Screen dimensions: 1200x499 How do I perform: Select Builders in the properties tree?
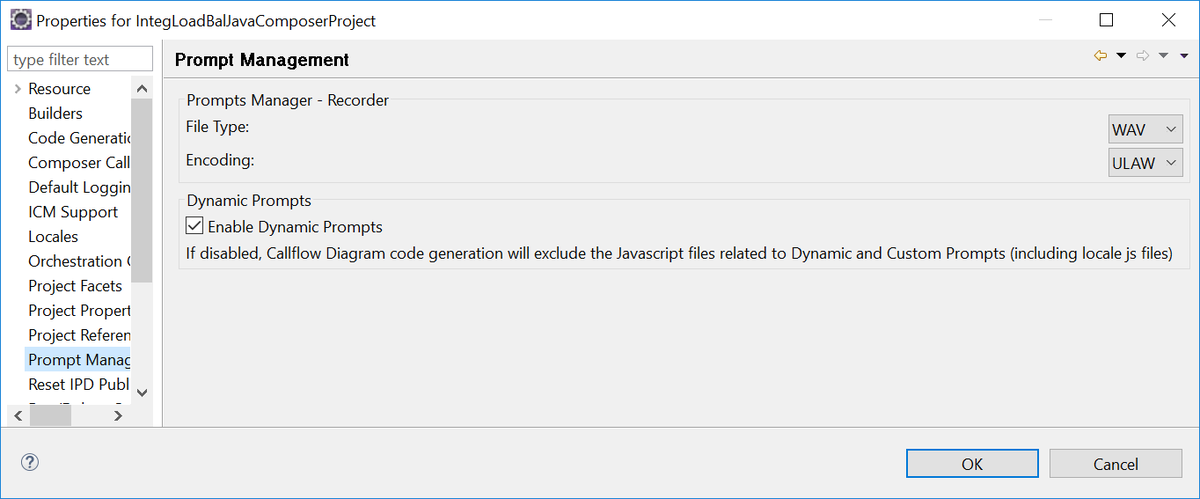click(x=55, y=114)
